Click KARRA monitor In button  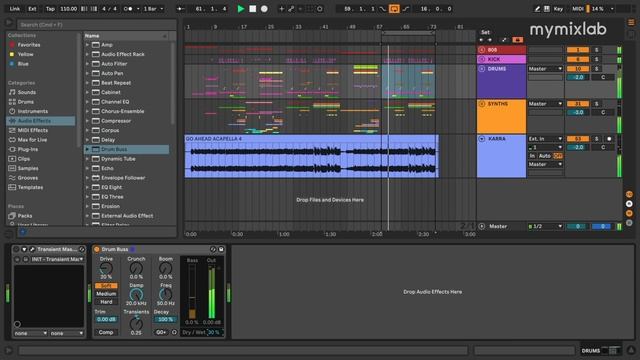(x=532, y=156)
